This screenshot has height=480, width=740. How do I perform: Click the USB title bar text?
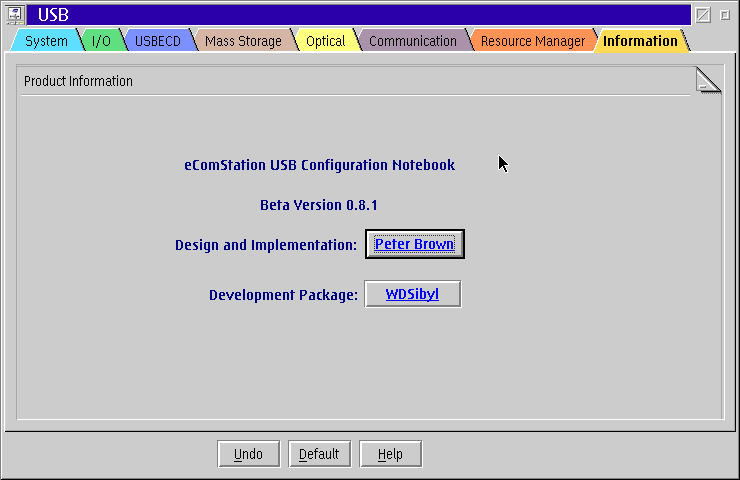(53, 15)
